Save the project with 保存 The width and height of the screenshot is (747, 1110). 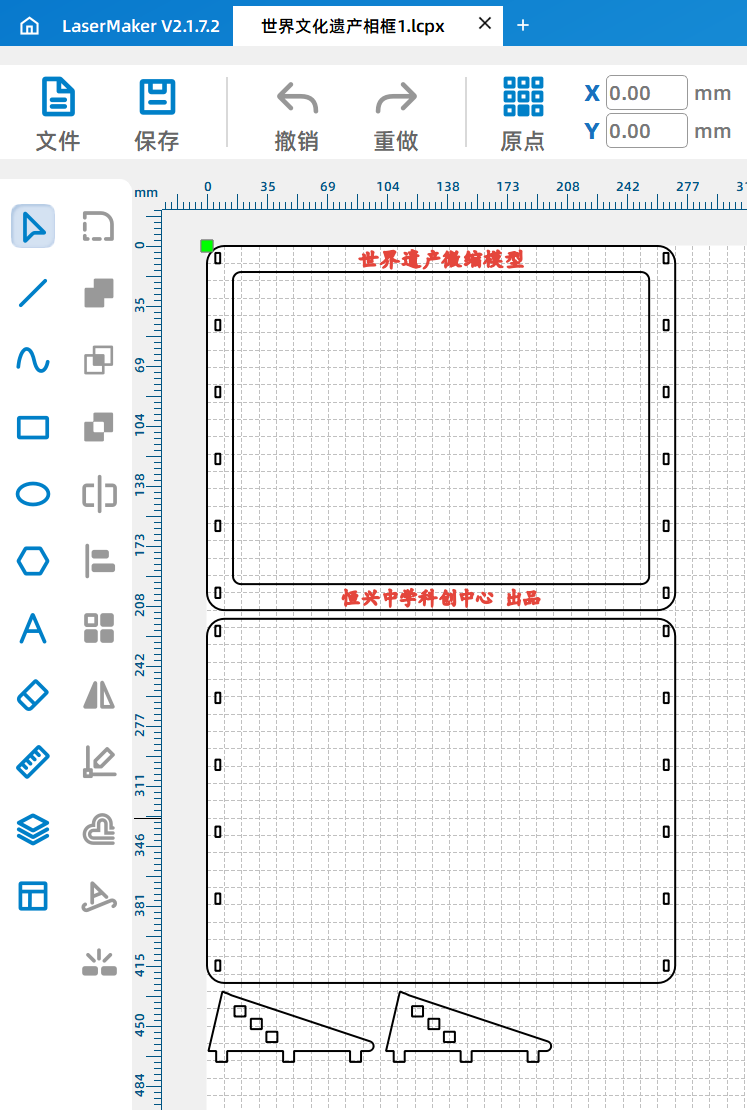click(157, 114)
